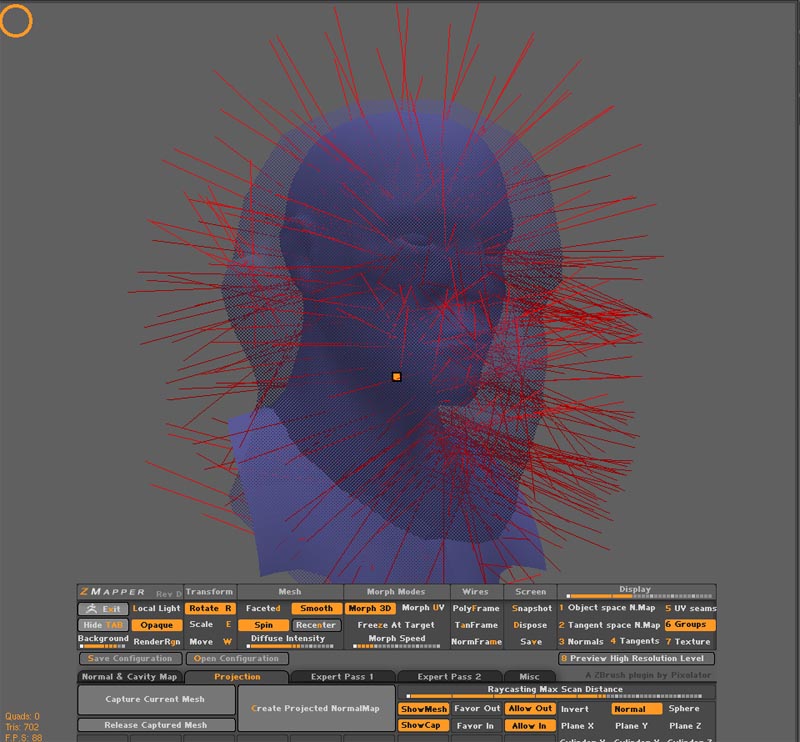The width and height of the screenshot is (800, 742).
Task: Turn off Allow Out raycasting
Action: point(529,709)
